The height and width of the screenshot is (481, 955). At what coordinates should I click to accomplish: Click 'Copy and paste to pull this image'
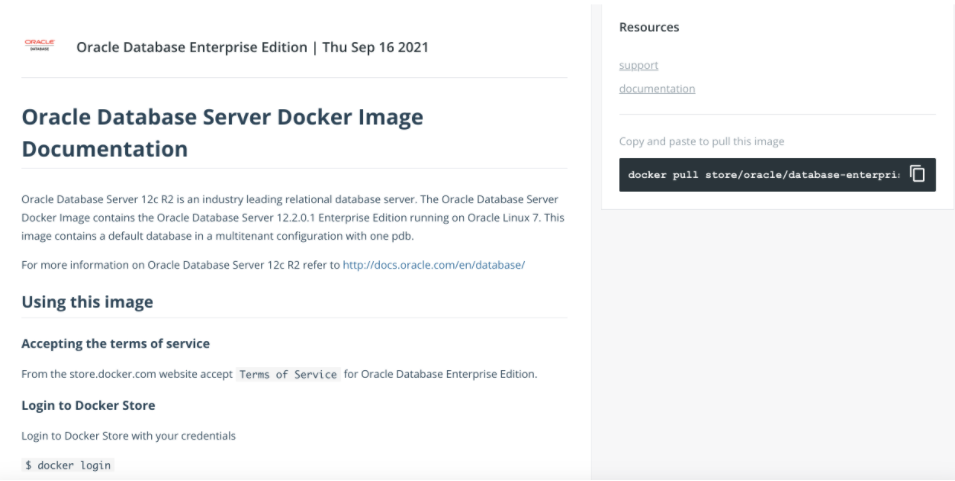(701, 141)
